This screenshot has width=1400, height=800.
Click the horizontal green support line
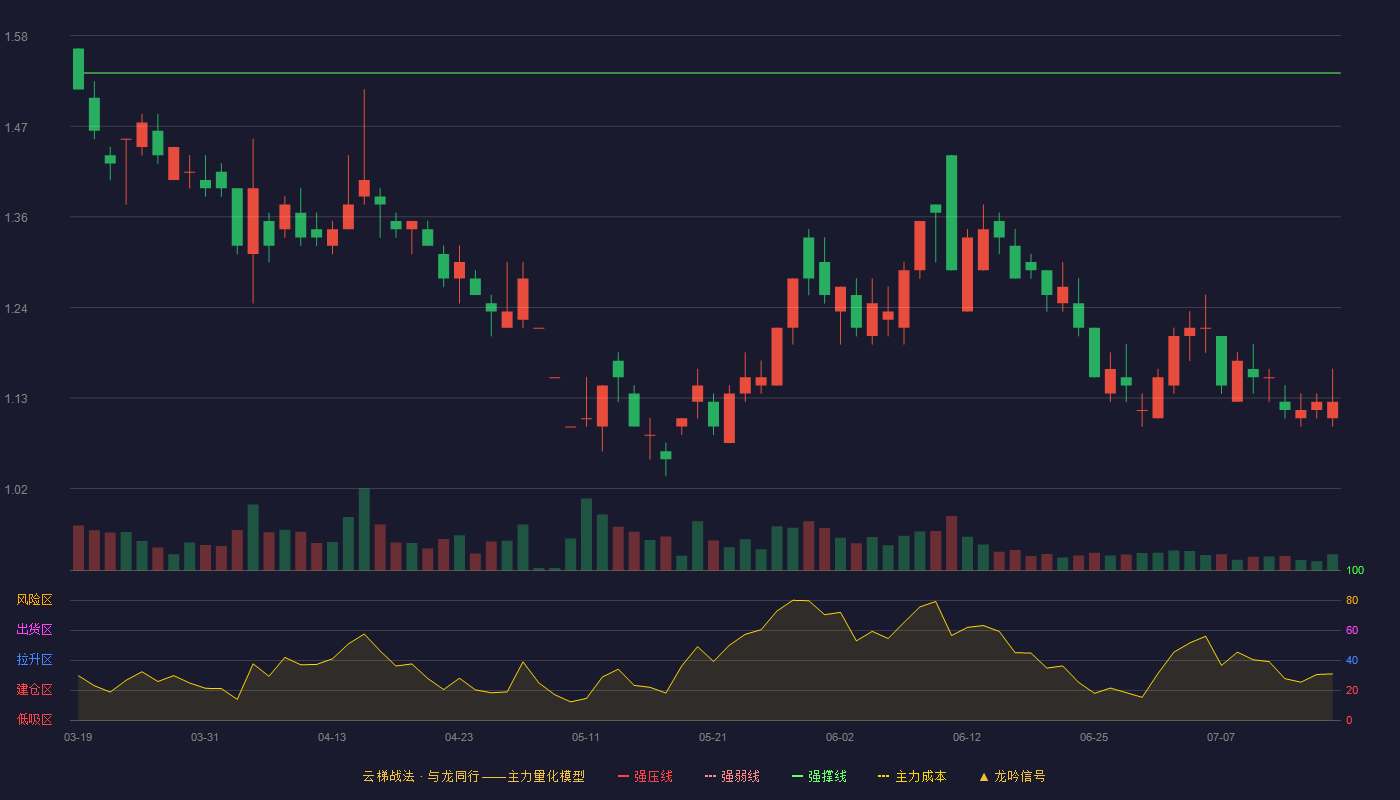tap(712, 73)
